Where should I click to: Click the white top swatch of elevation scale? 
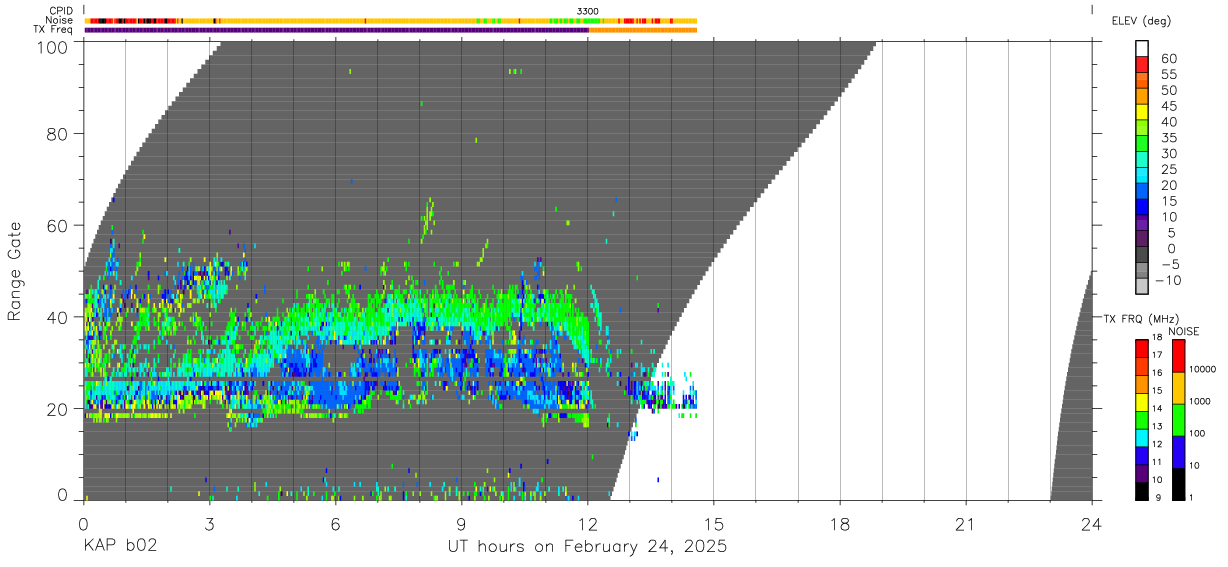tap(1142, 48)
